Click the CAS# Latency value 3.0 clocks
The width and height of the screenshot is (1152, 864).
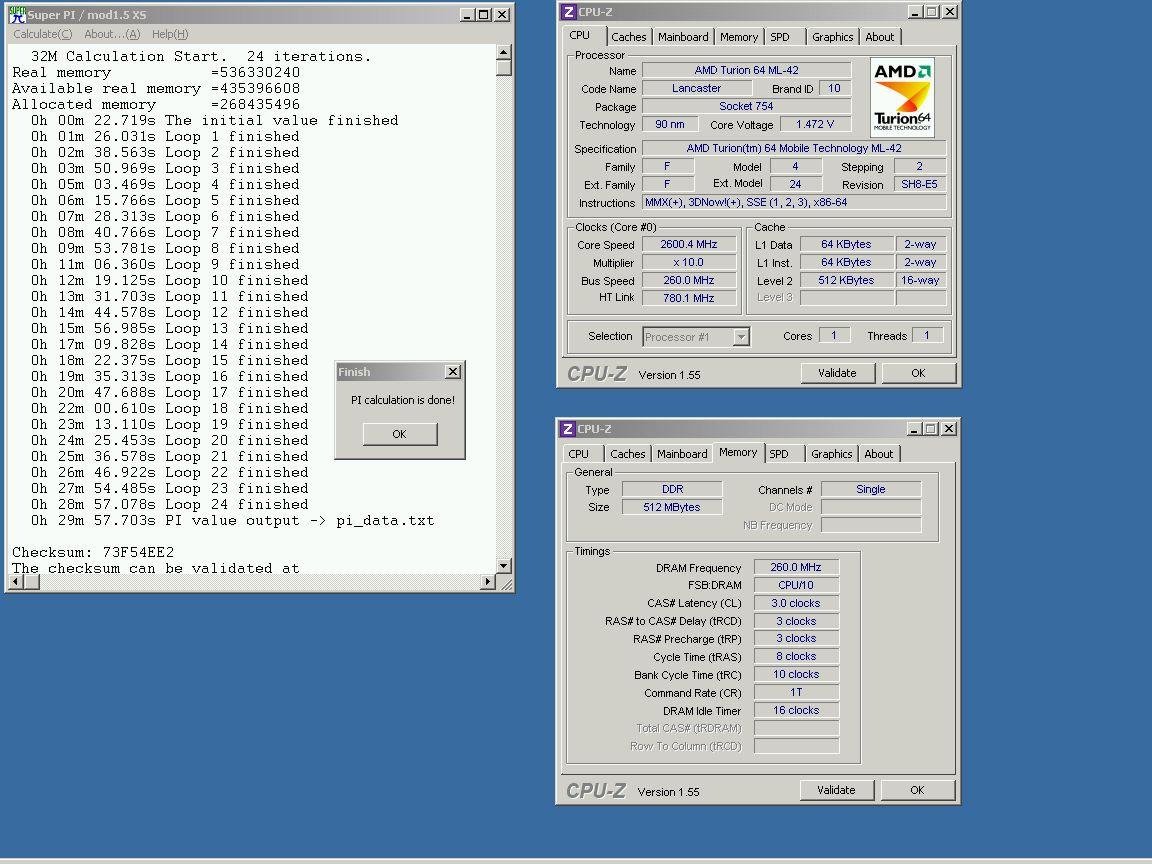[x=796, y=603]
